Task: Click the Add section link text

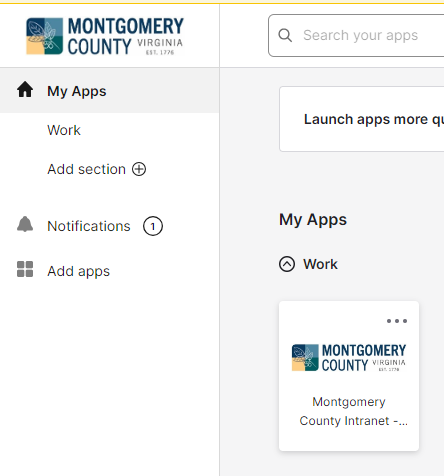Action: pos(86,169)
